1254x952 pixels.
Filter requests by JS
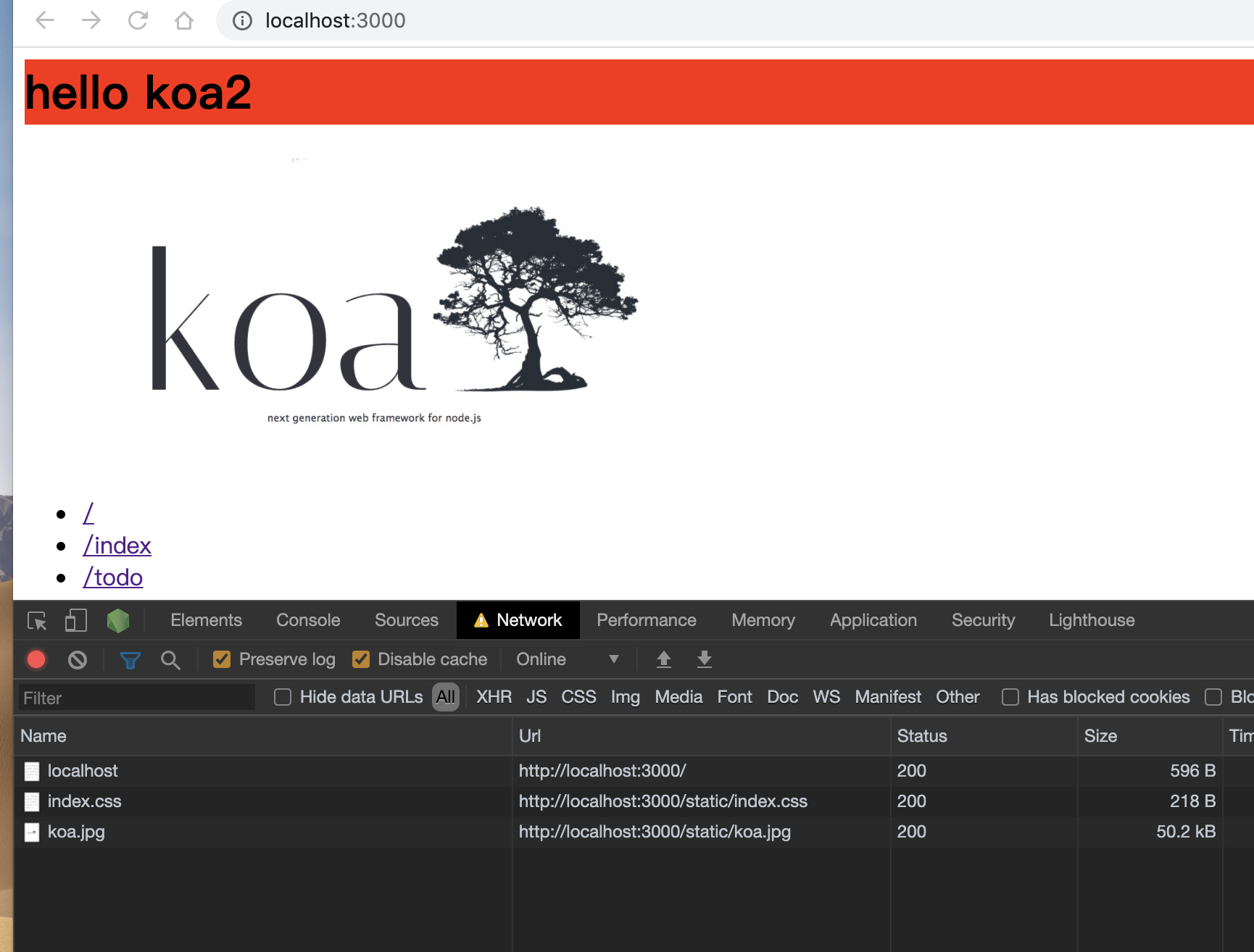pos(536,697)
